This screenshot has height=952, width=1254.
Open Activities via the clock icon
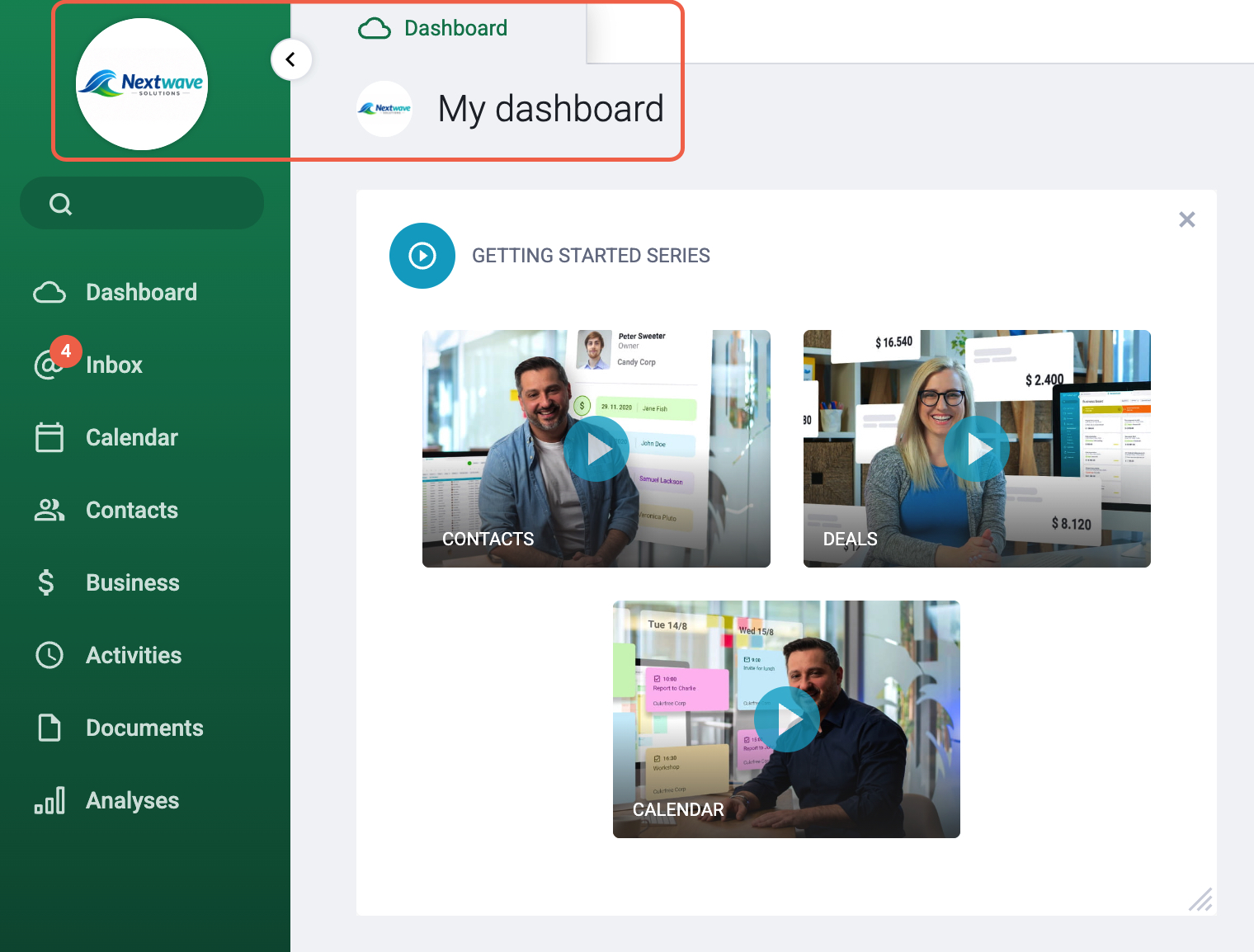point(49,655)
